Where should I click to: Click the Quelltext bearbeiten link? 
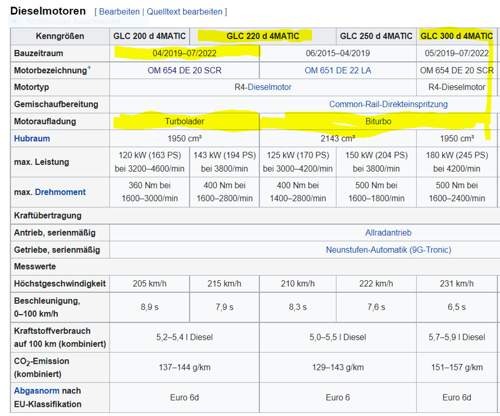pyautogui.click(x=184, y=12)
